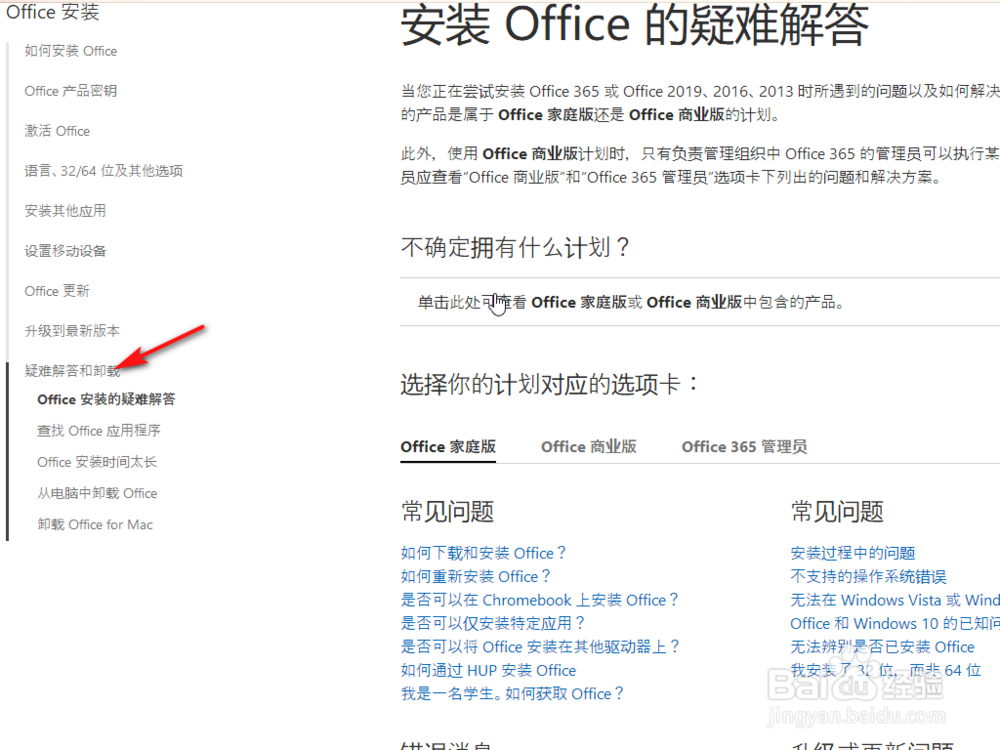
Task: Switch to 'Office 商业版' tab
Action: click(589, 447)
